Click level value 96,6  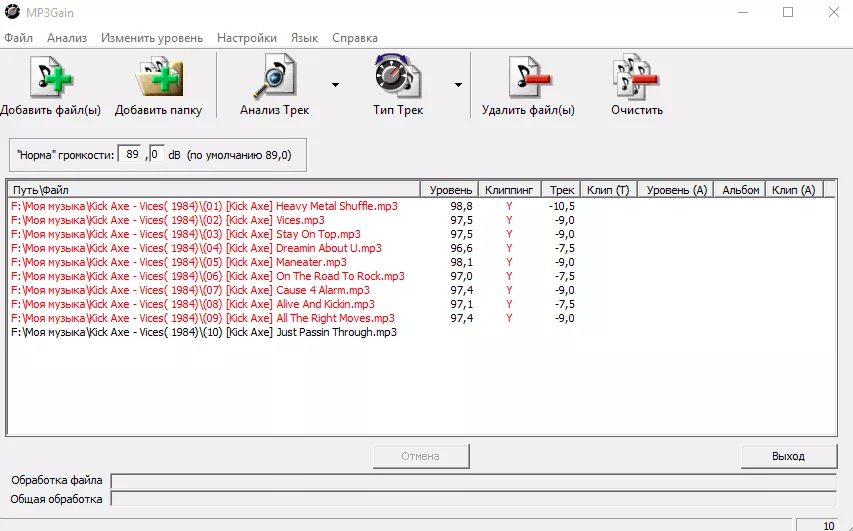[461, 248]
